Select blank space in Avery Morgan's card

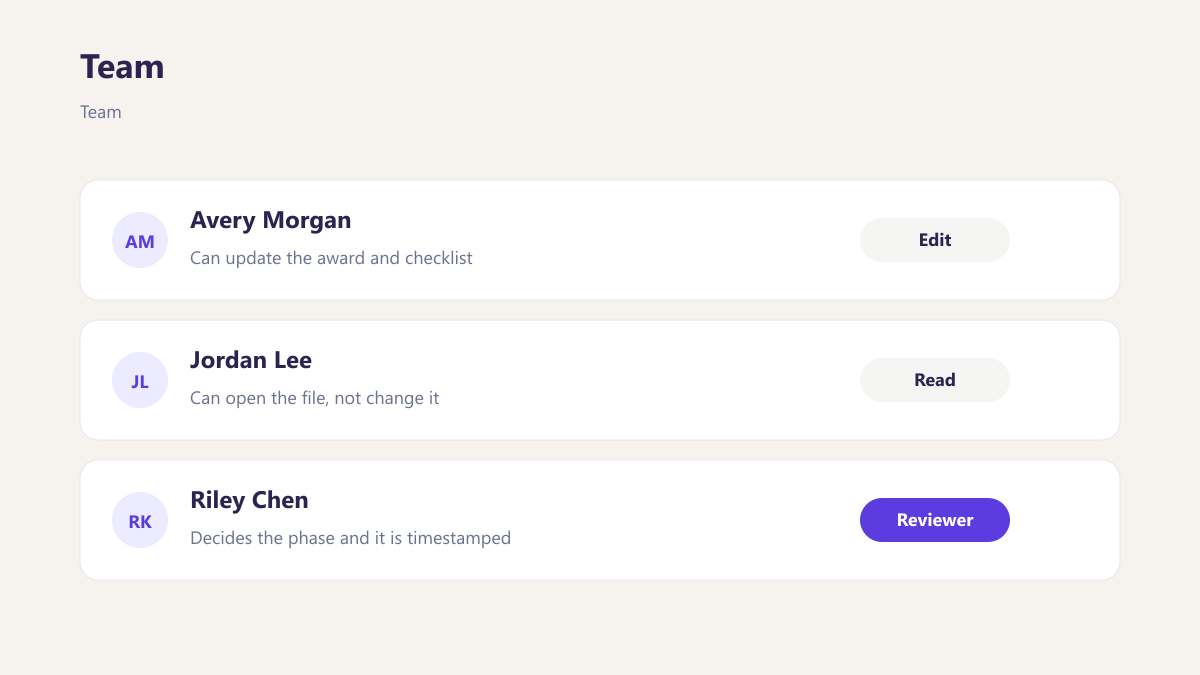click(660, 240)
